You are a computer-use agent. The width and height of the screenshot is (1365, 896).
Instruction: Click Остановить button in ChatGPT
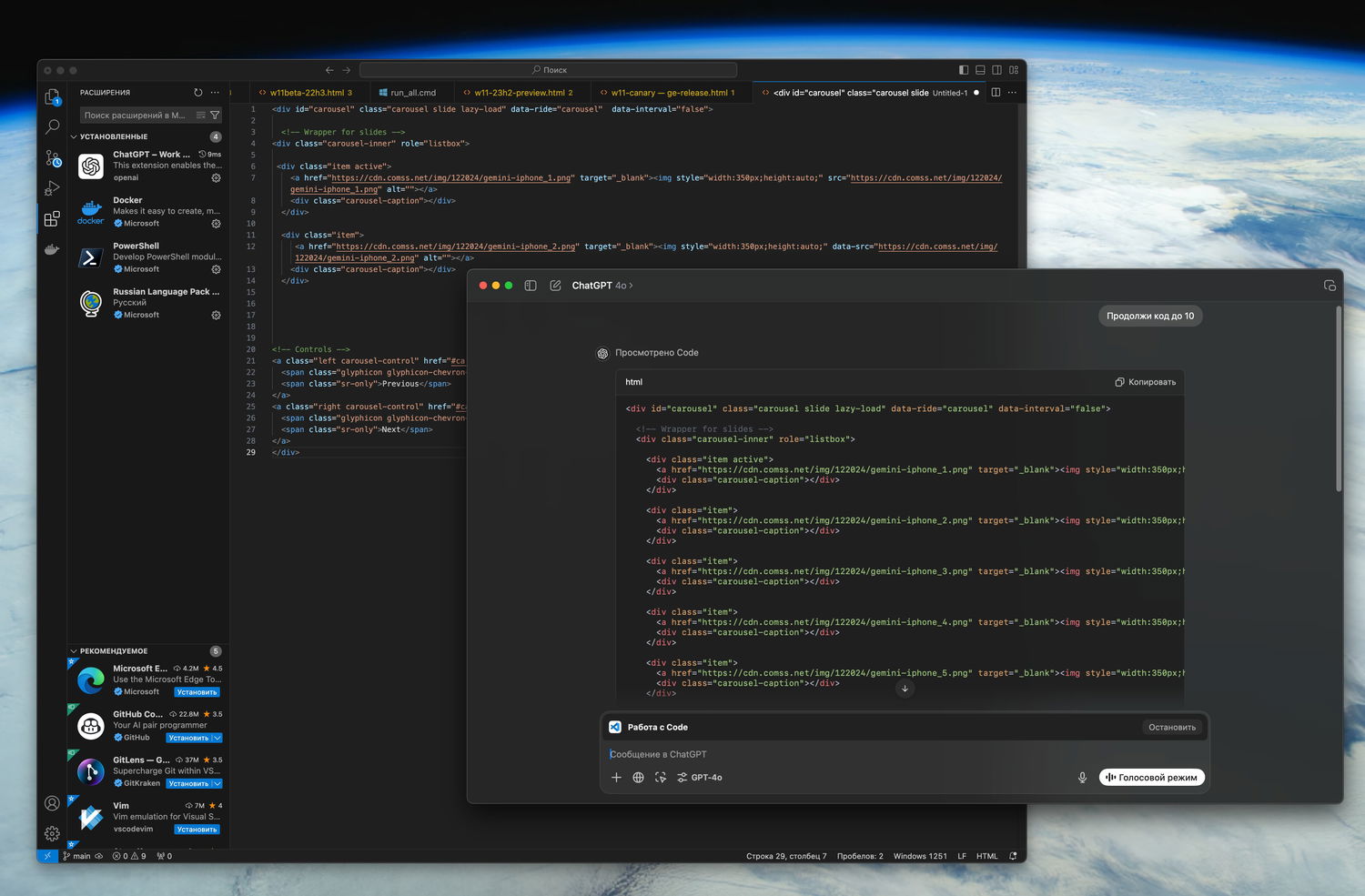[x=1172, y=728]
